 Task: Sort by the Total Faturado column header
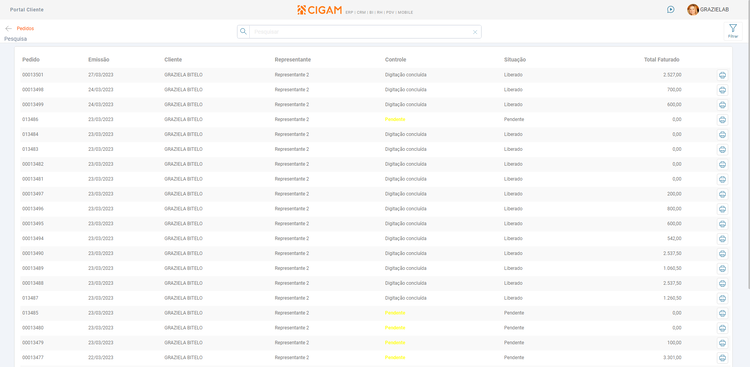click(662, 60)
